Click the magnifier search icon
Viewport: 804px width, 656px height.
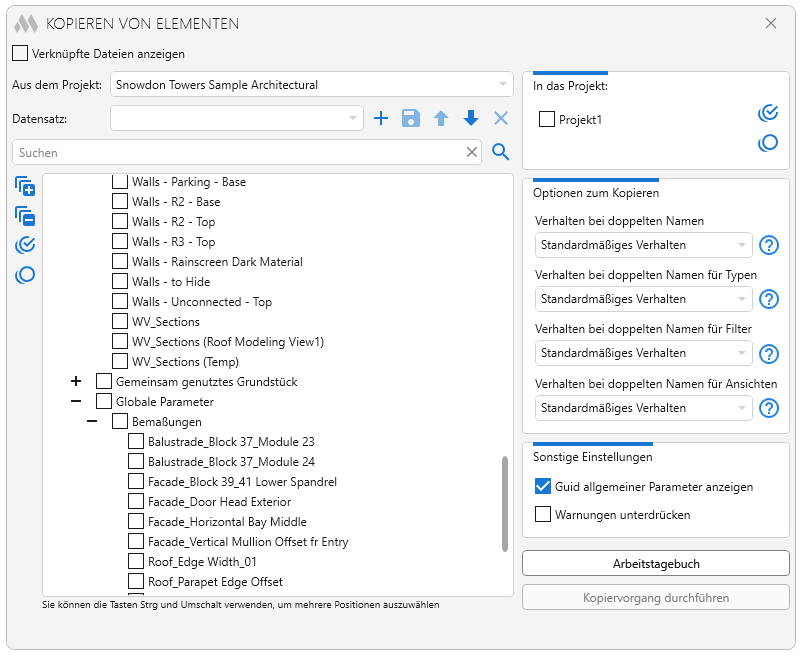(500, 152)
